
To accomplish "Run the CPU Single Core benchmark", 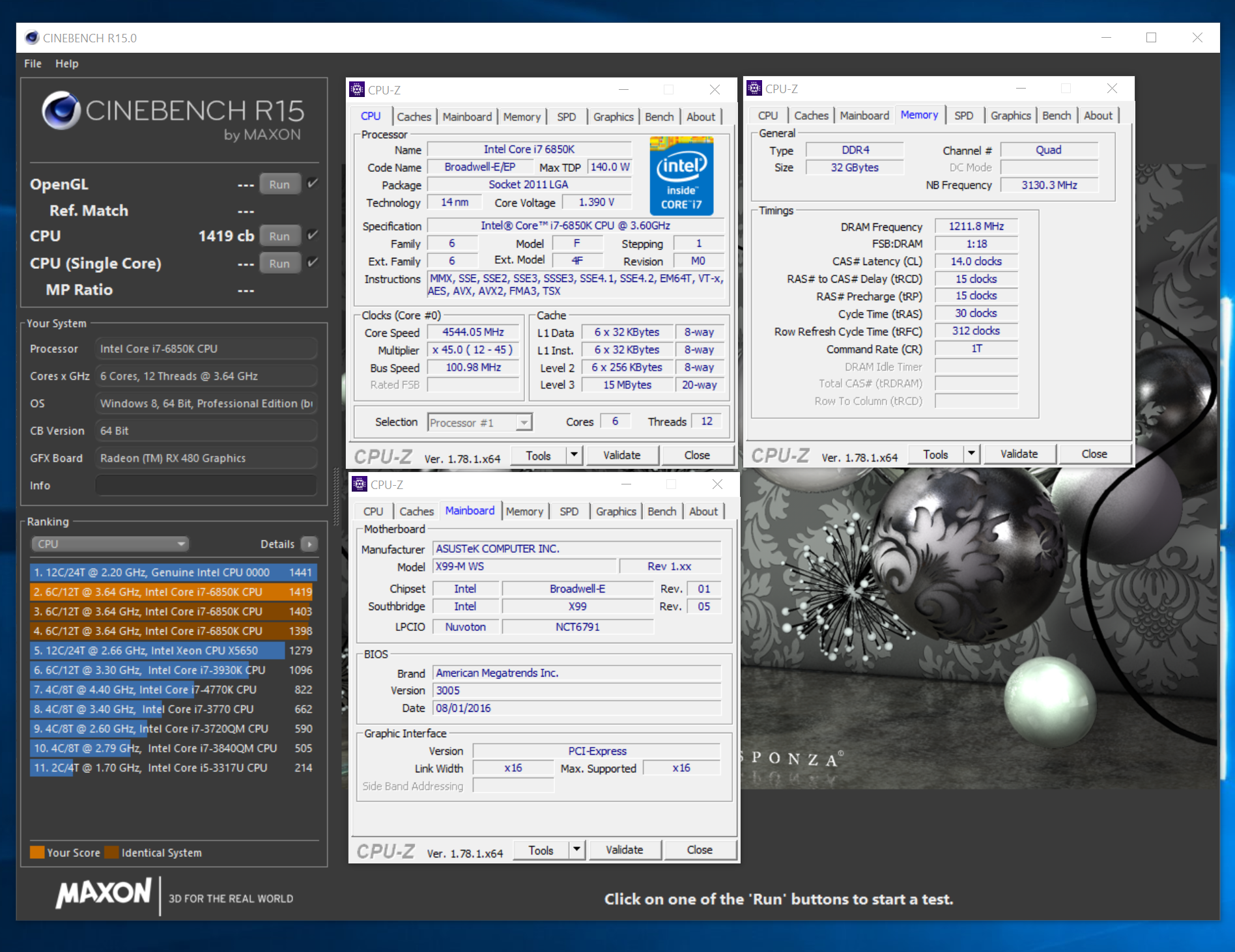I will [x=280, y=263].
